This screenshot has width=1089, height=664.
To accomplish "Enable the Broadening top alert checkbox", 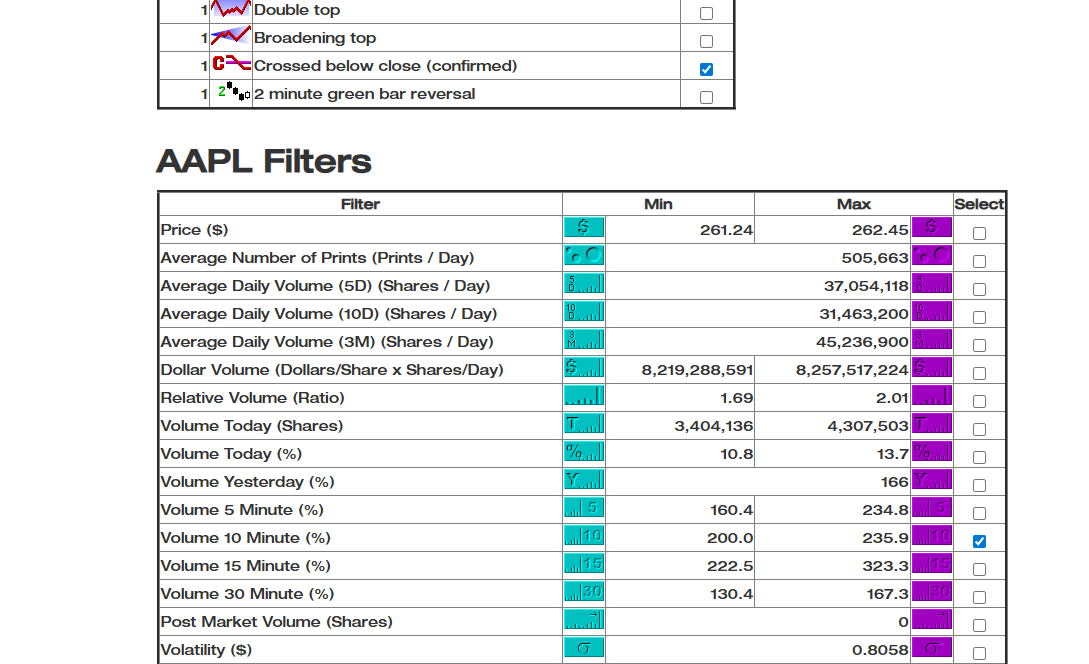I will (707, 40).
